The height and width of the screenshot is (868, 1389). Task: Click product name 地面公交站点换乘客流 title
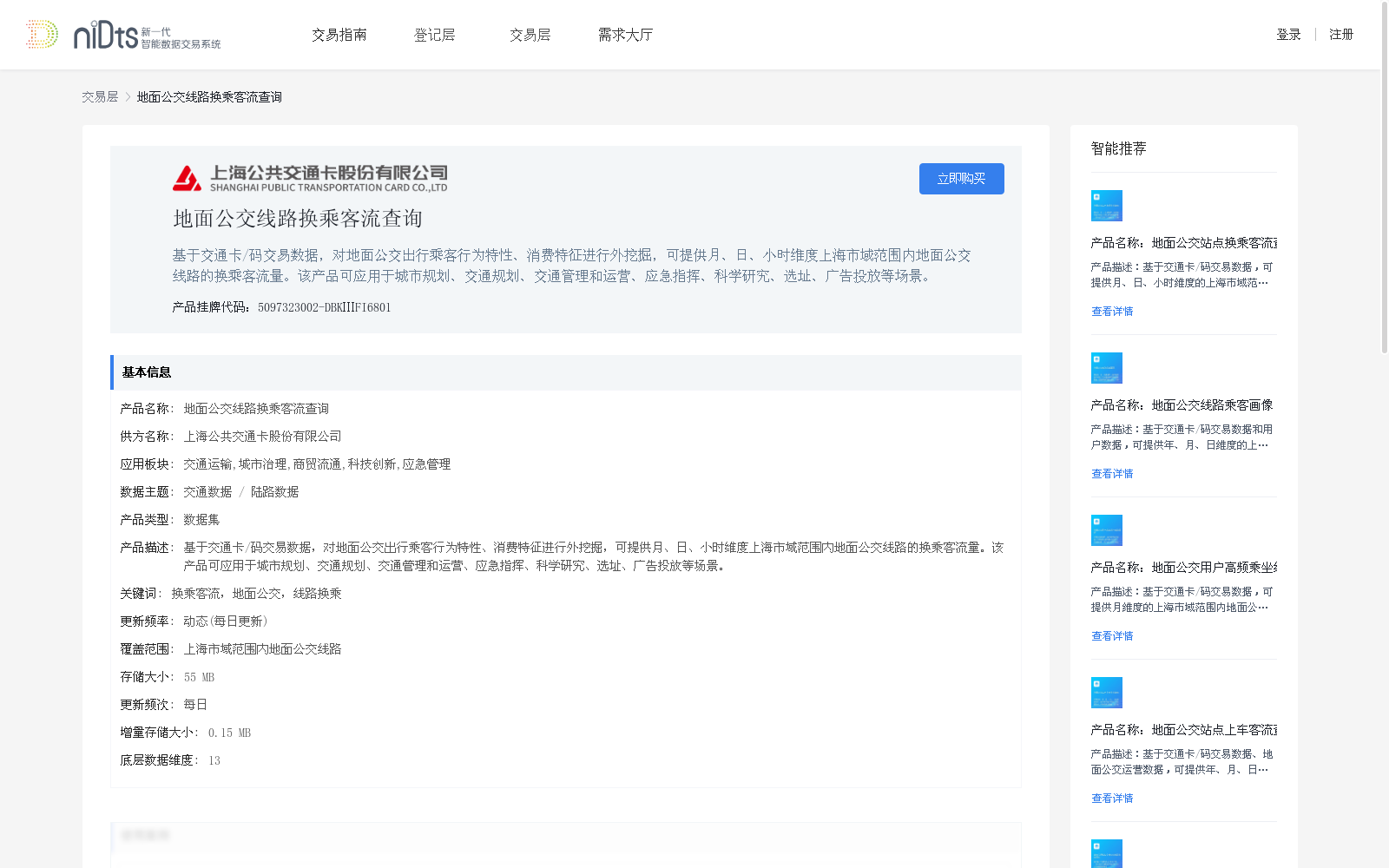pyautogui.click(x=1184, y=243)
